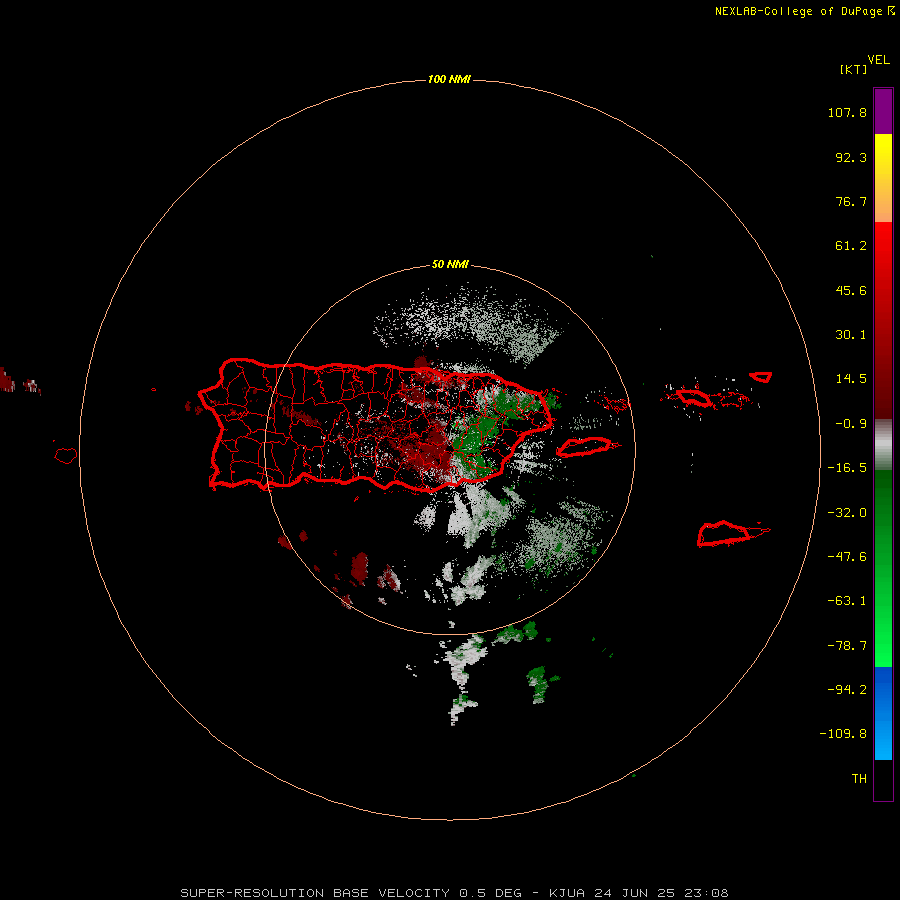Click the [KT] units label
Viewport: 900px width, 900px height.
point(853,69)
